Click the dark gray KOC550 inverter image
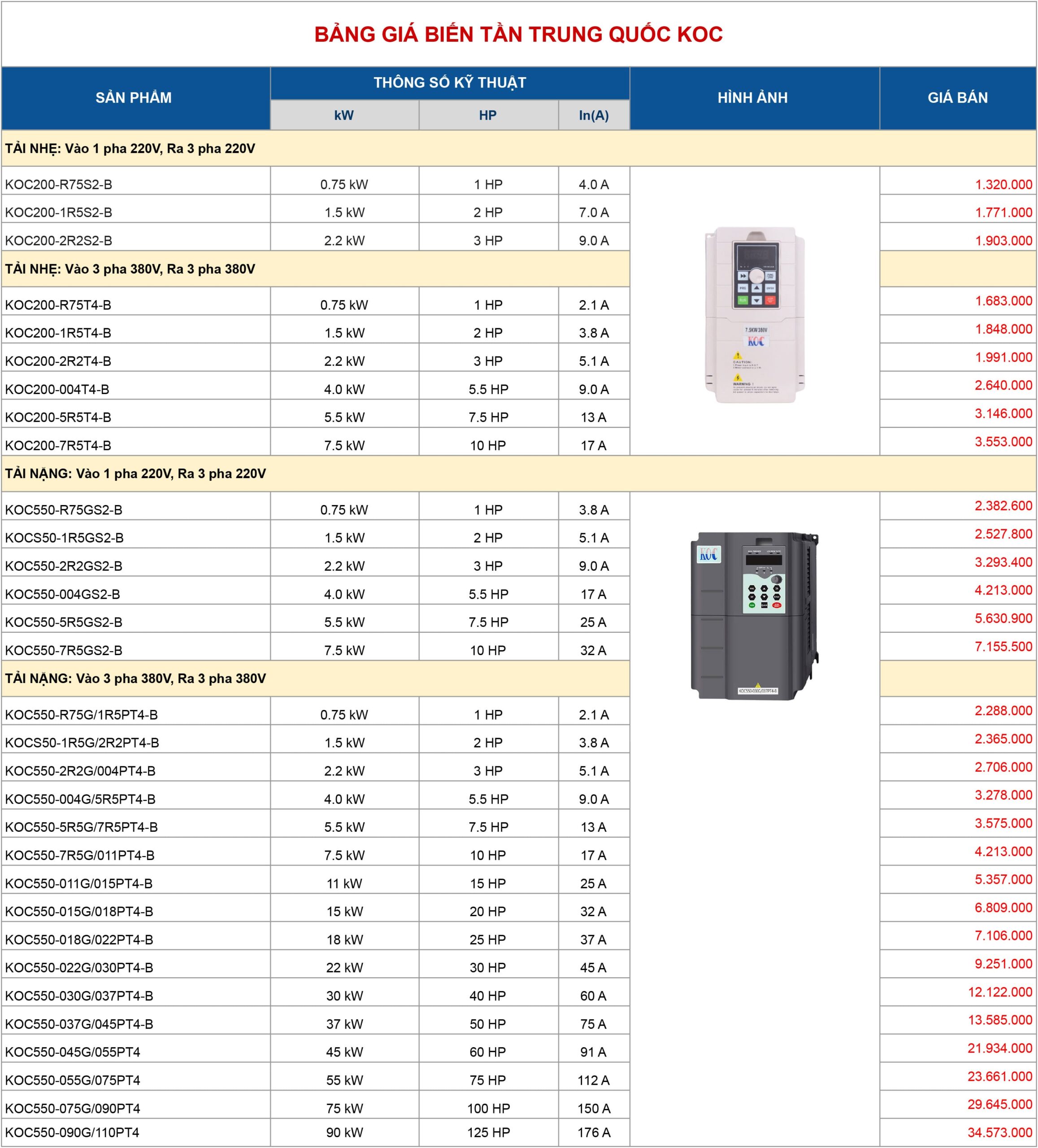This screenshot has height=1148, width=1038. 755,616
